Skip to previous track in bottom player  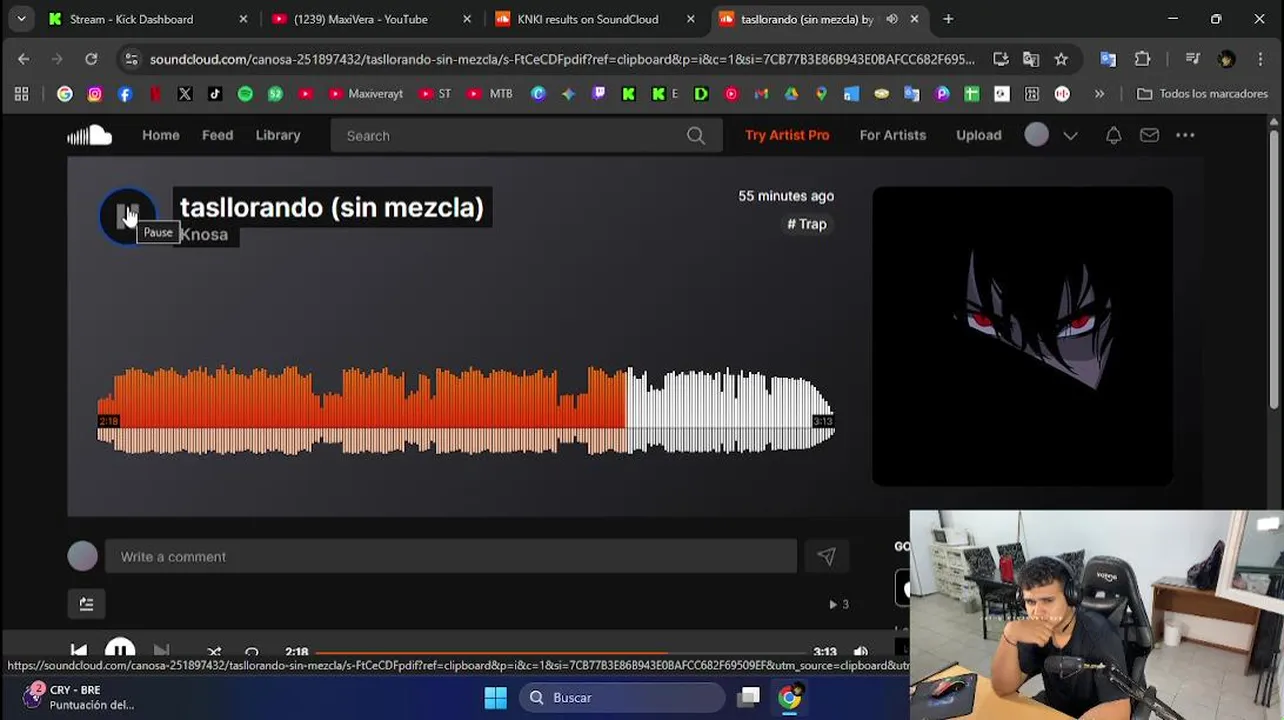click(78, 652)
